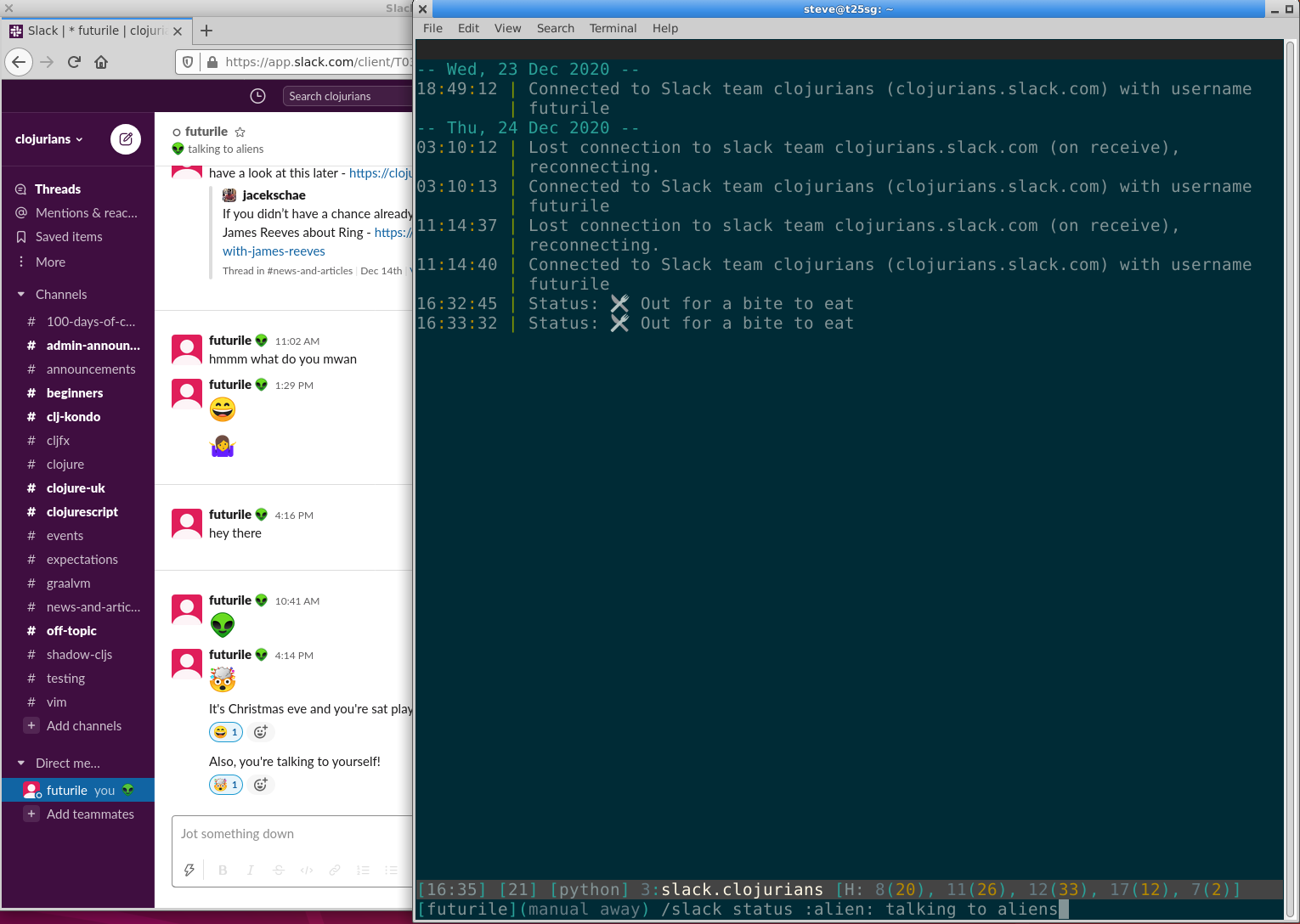Open the 100-days-of-code channel
The image size is (1300, 924).
click(77, 322)
